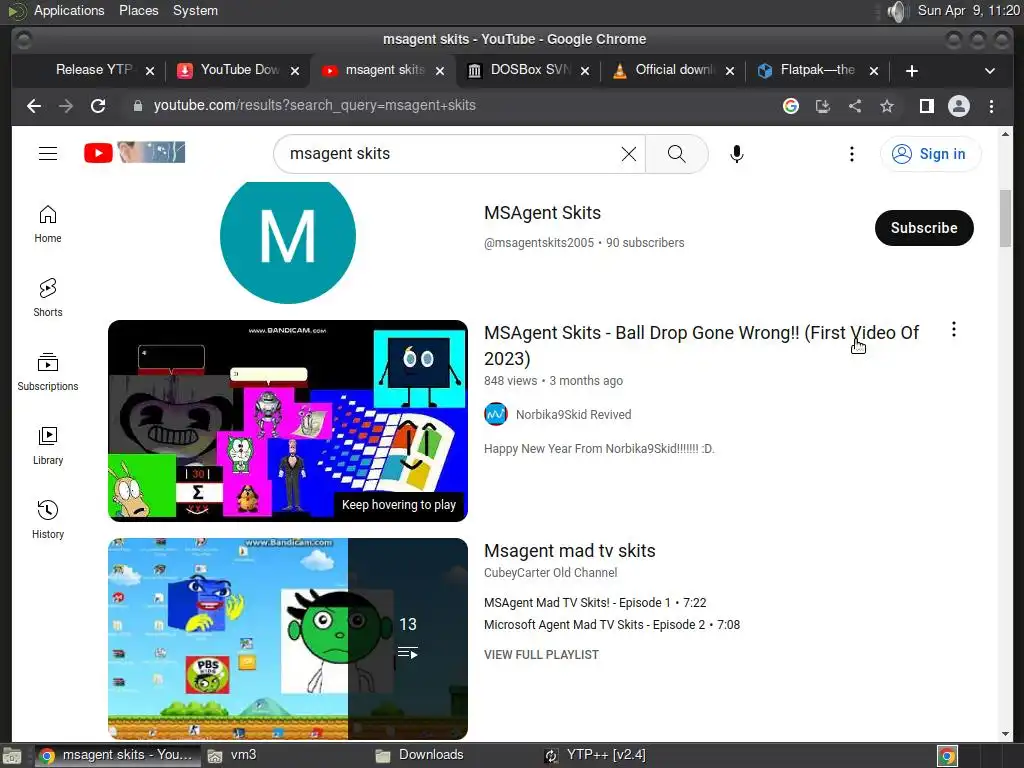Open YouTube settings three-dot menu near Sign in

pyautogui.click(x=852, y=154)
